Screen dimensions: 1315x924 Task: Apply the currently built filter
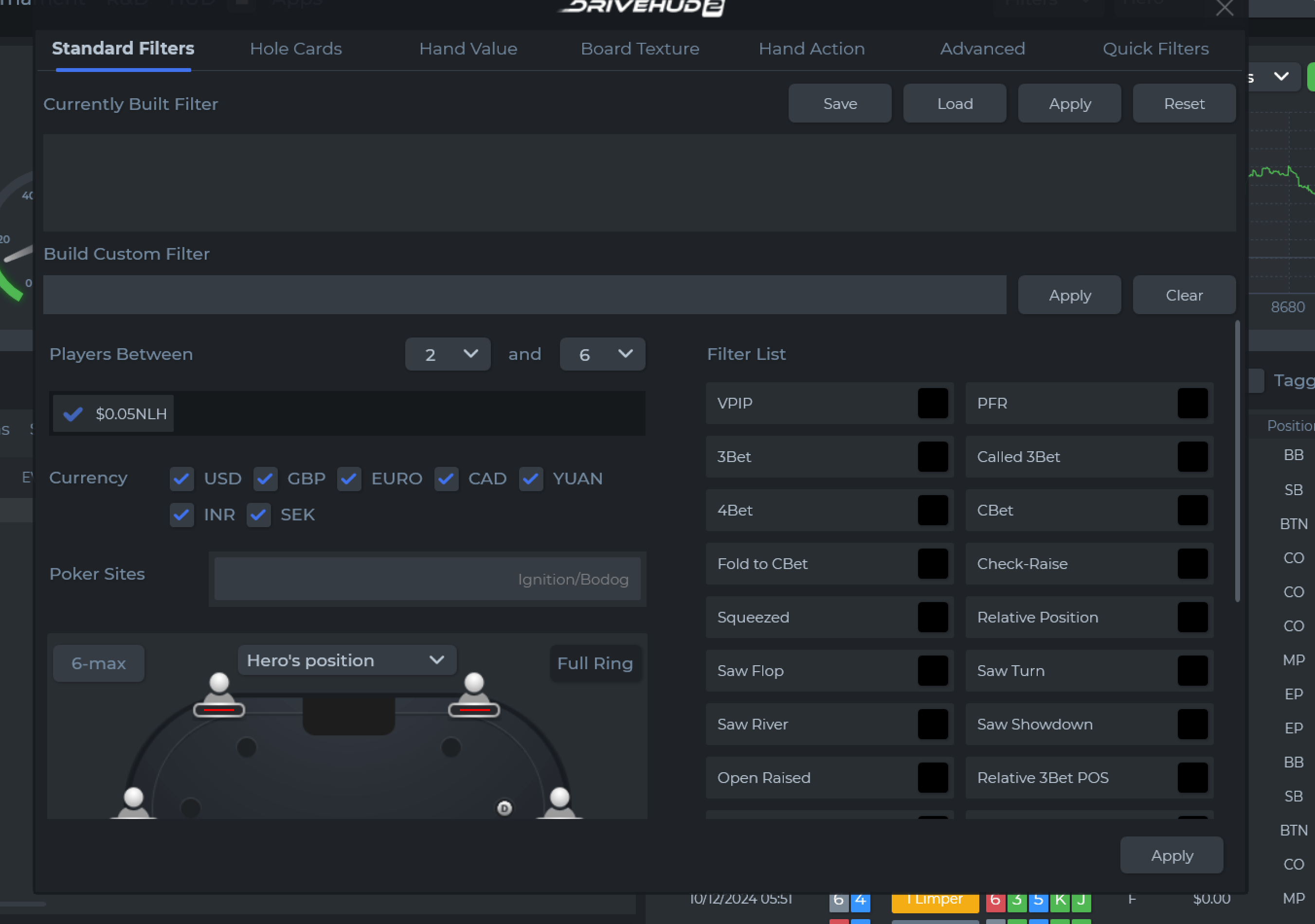(1069, 104)
